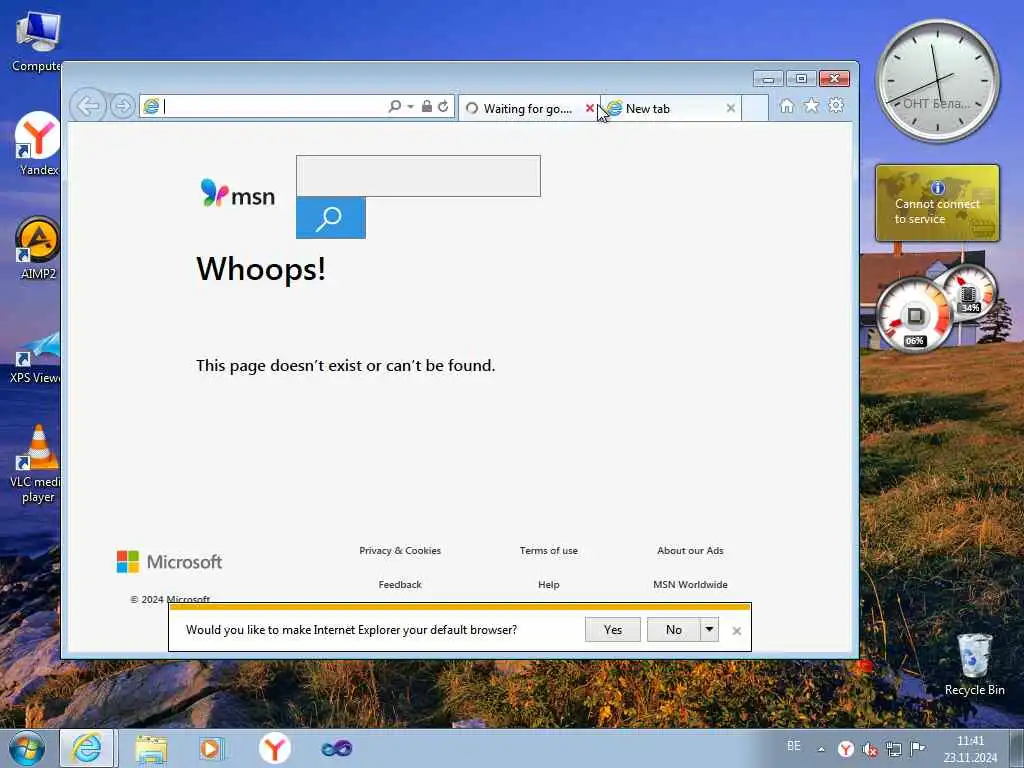Click the blue MSN search button
The height and width of the screenshot is (768, 1024).
[x=330, y=217]
